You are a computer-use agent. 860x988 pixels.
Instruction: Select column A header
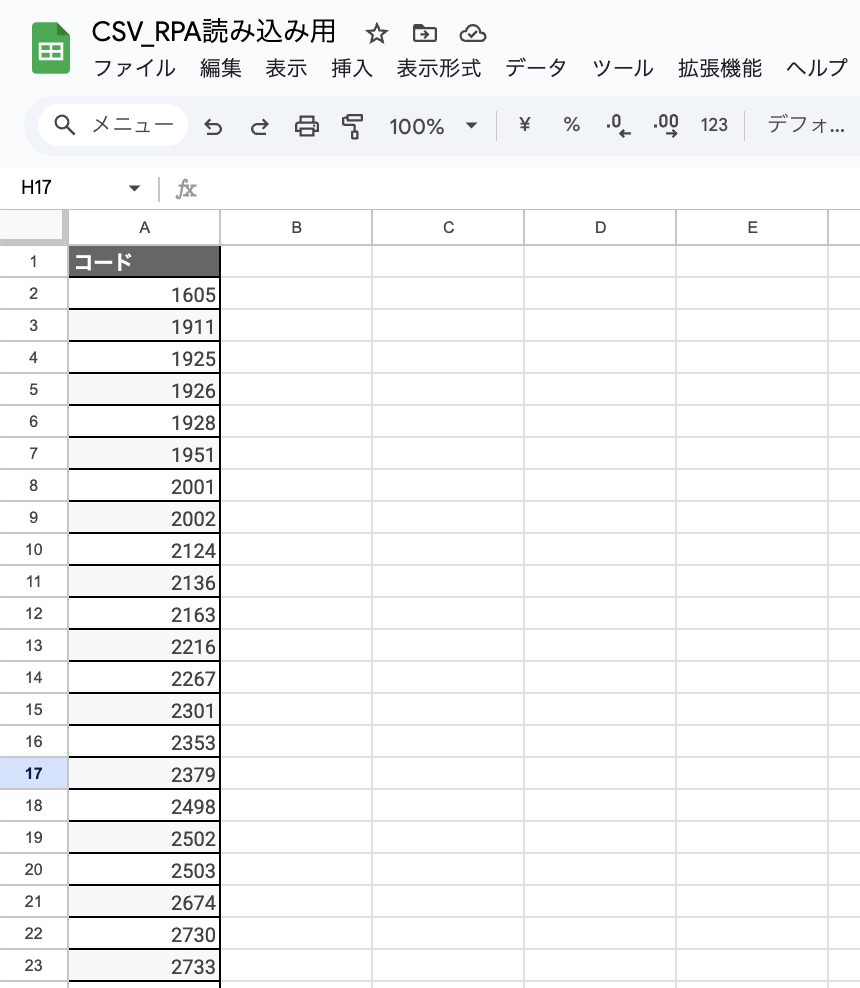coord(144,227)
